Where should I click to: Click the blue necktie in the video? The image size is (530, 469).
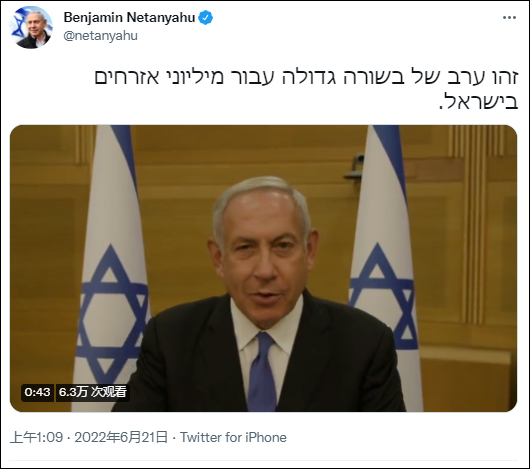pyautogui.click(x=262, y=372)
